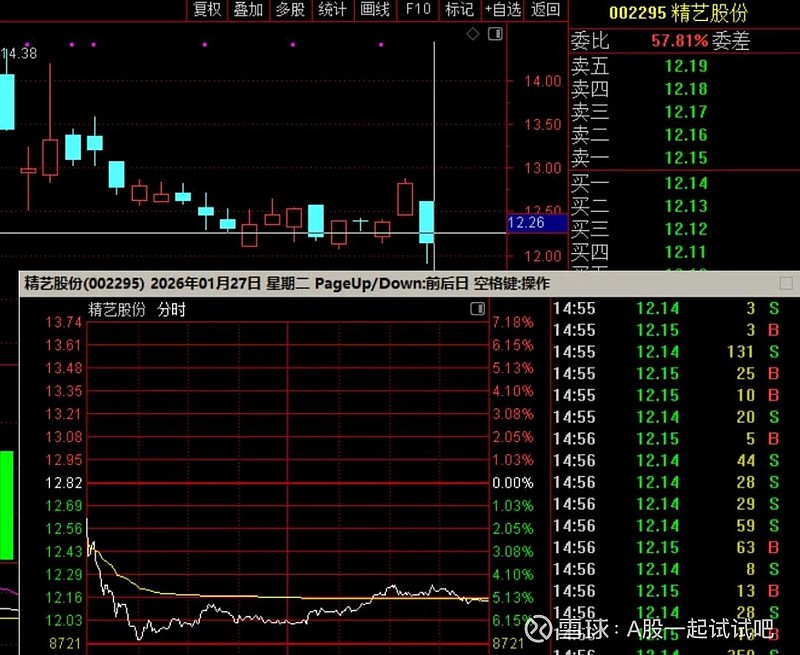Click the 14.38 high price label
The image size is (800, 655).
click(x=19, y=53)
